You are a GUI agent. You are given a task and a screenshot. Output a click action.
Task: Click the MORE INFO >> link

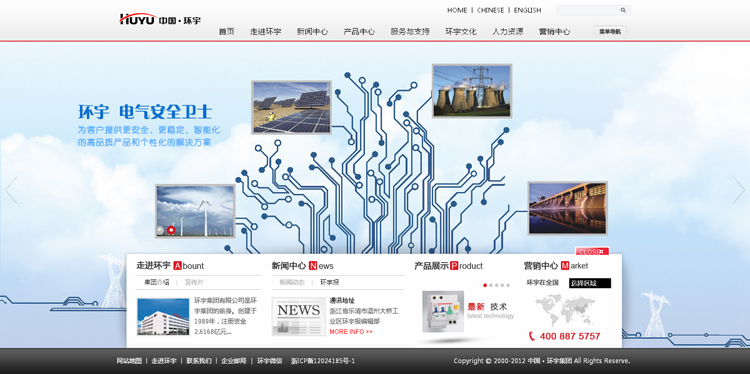pyautogui.click(x=351, y=331)
